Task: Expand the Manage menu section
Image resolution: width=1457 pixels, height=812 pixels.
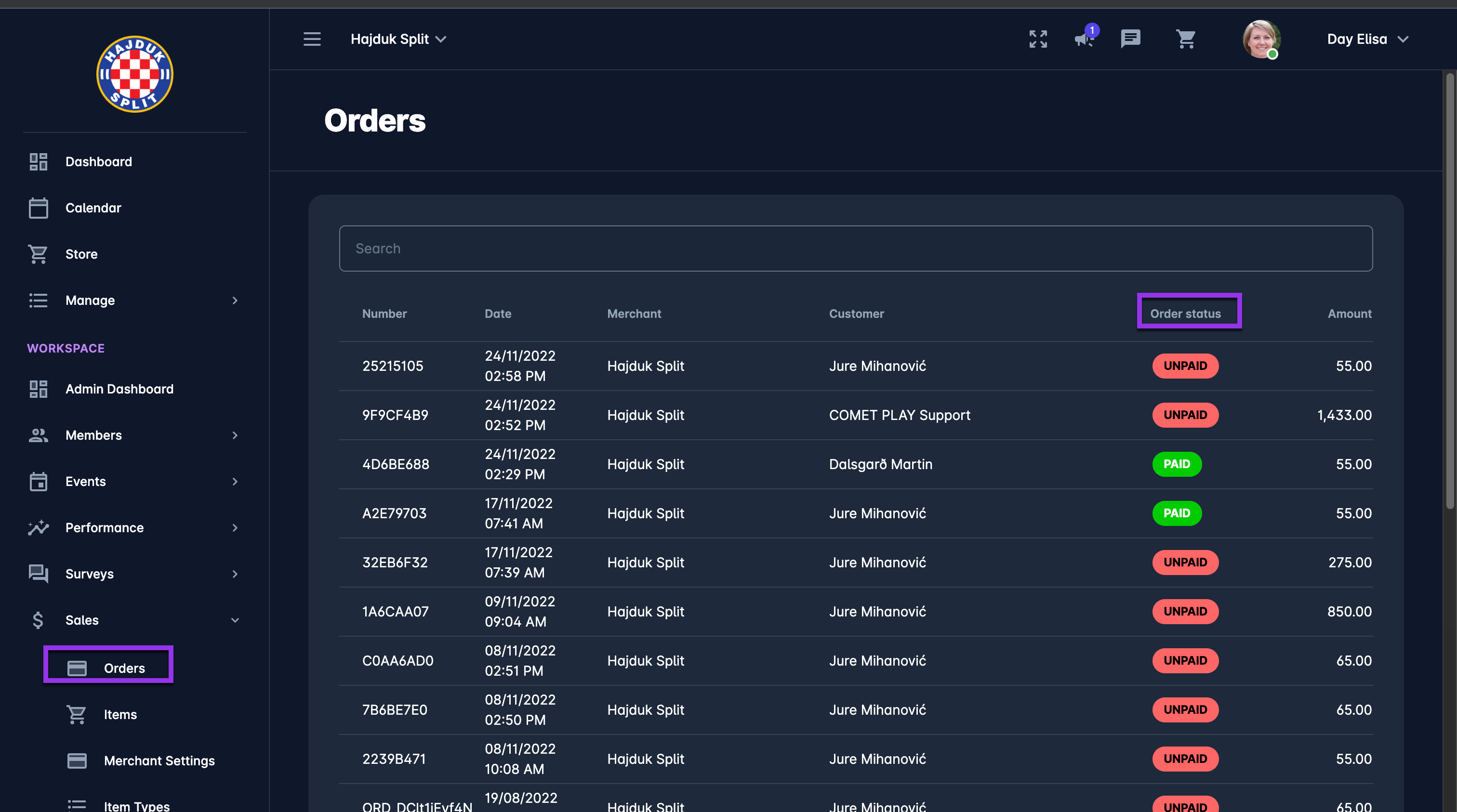Action: pos(134,300)
